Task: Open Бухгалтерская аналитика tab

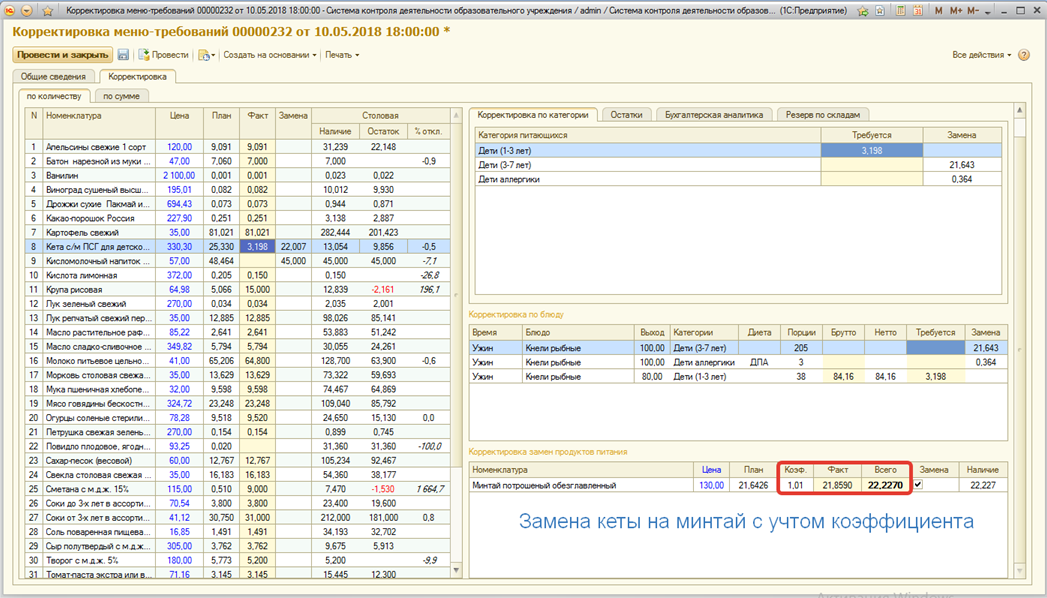Action: pyautogui.click(x=714, y=115)
